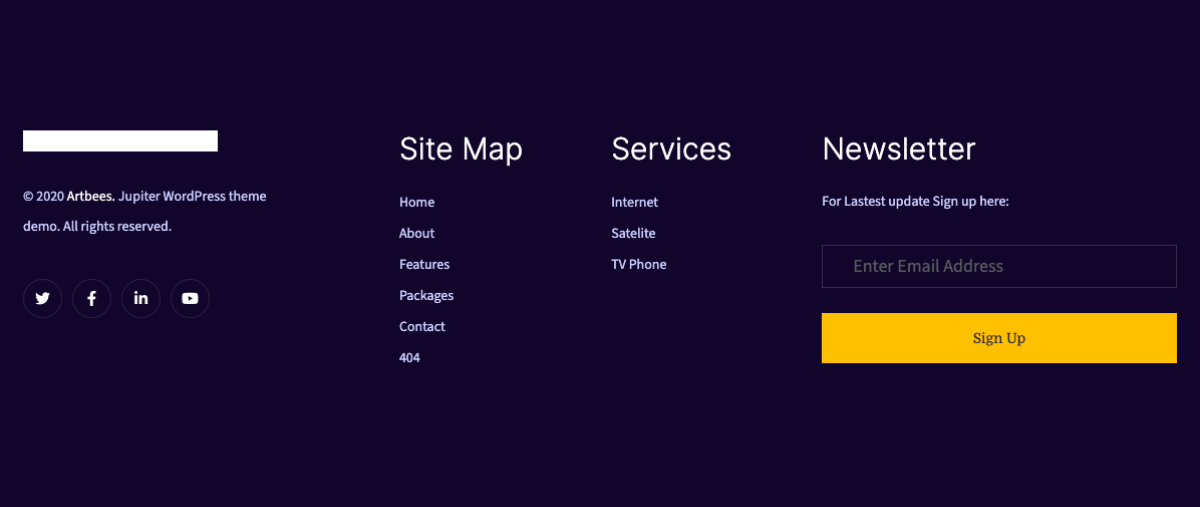
Task: Open the Facebook social icon
Action: click(x=92, y=298)
